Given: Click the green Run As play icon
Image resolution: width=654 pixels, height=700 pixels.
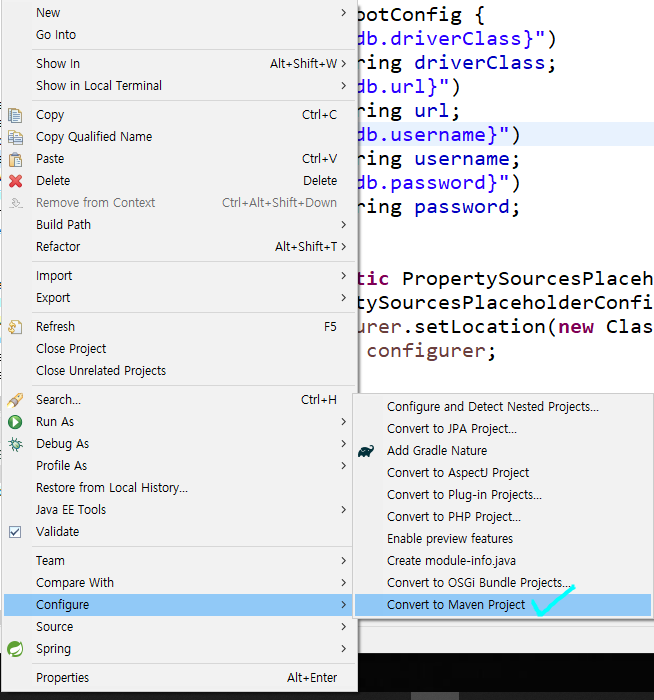Looking at the screenshot, I should click(x=15, y=422).
